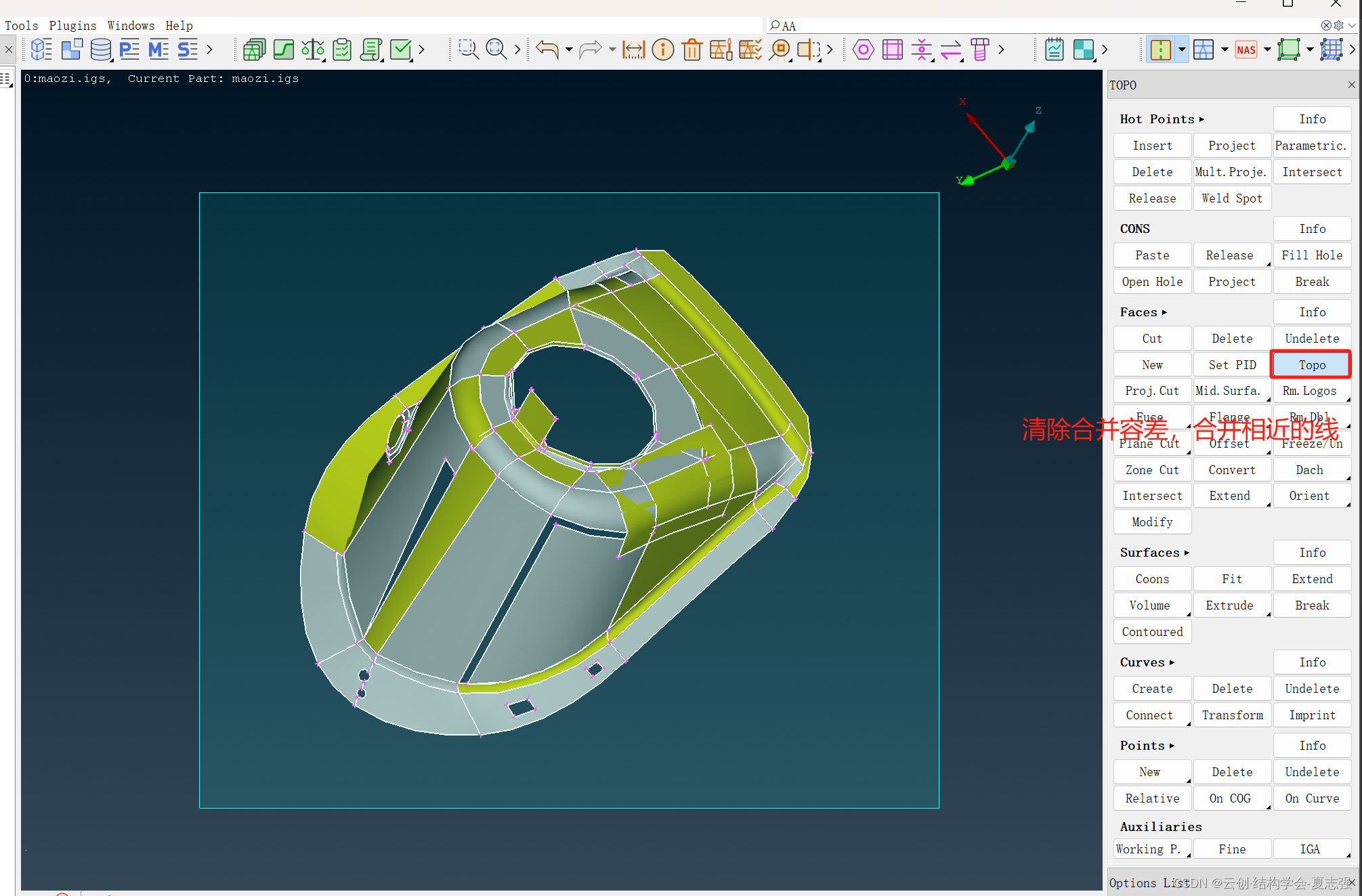The image size is (1362, 896).
Task: Click the undo arrow icon
Action: [547, 49]
